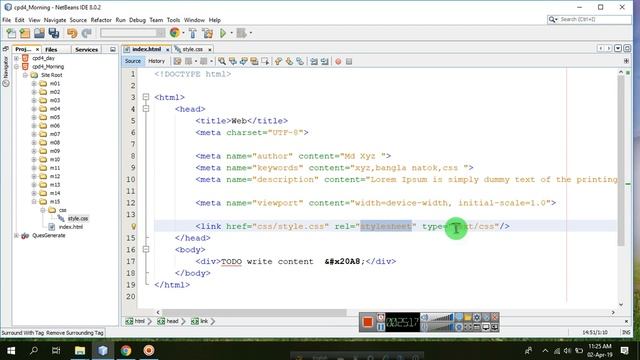Collapse the m15 folder

(x=34, y=202)
